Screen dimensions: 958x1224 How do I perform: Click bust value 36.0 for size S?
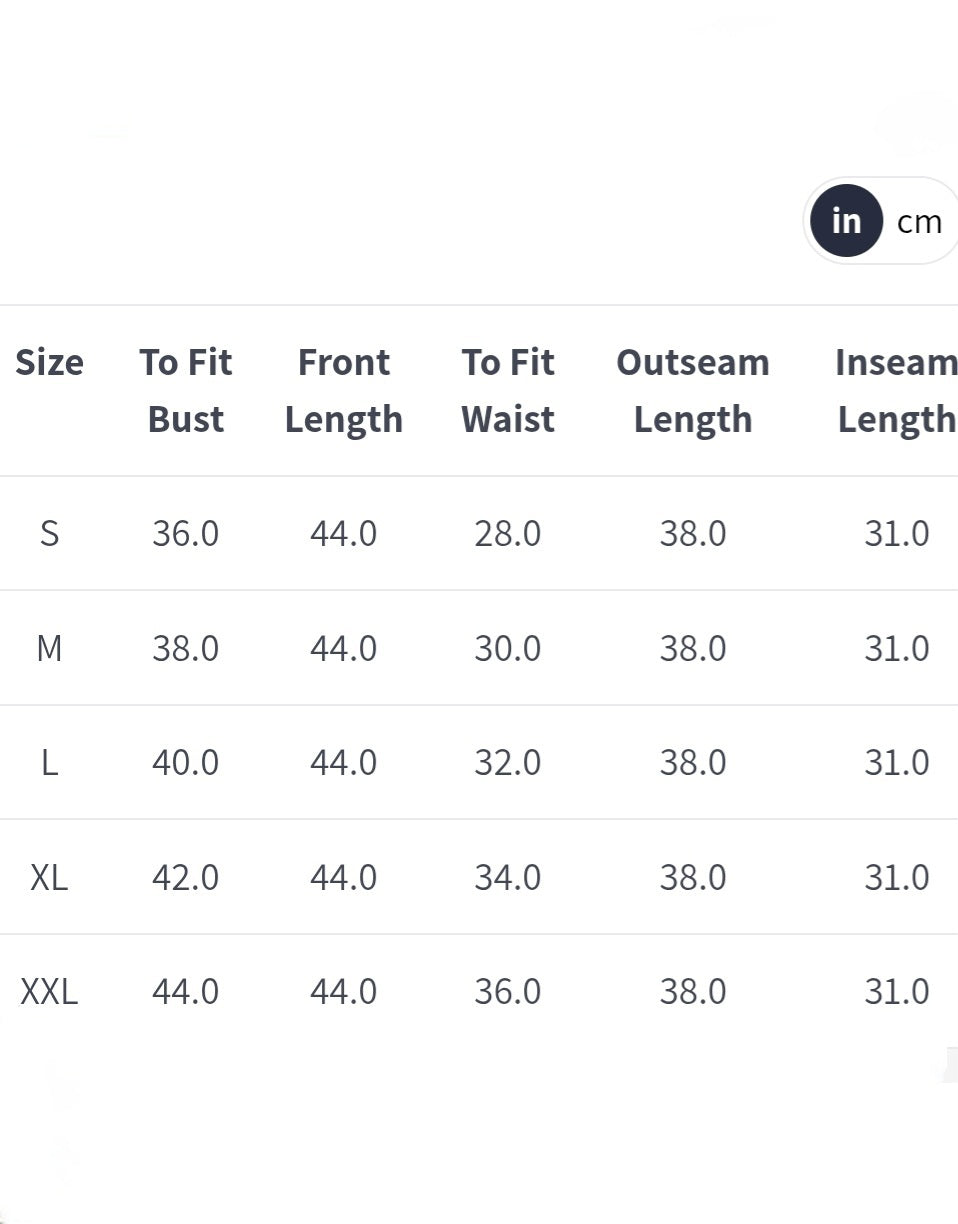pos(186,533)
